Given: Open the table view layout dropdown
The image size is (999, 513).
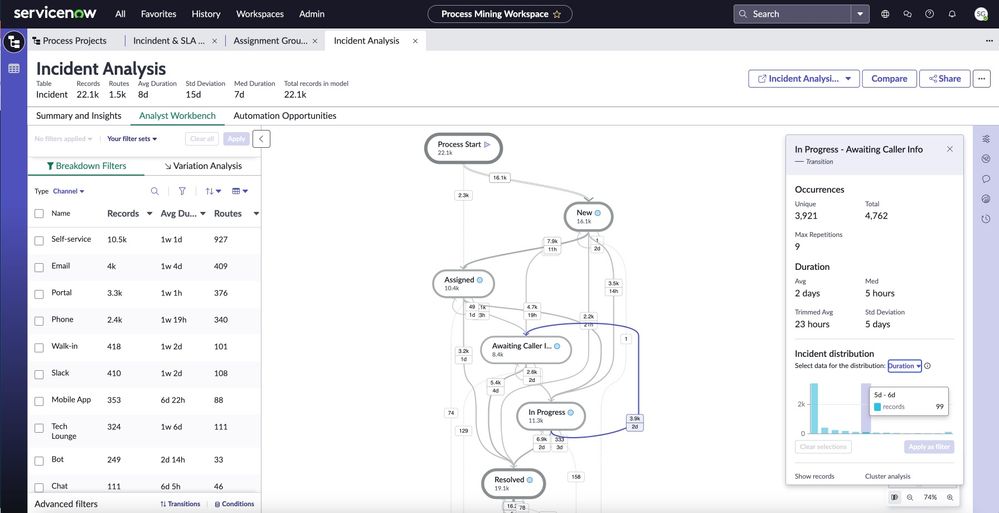Looking at the screenshot, I should (x=240, y=191).
